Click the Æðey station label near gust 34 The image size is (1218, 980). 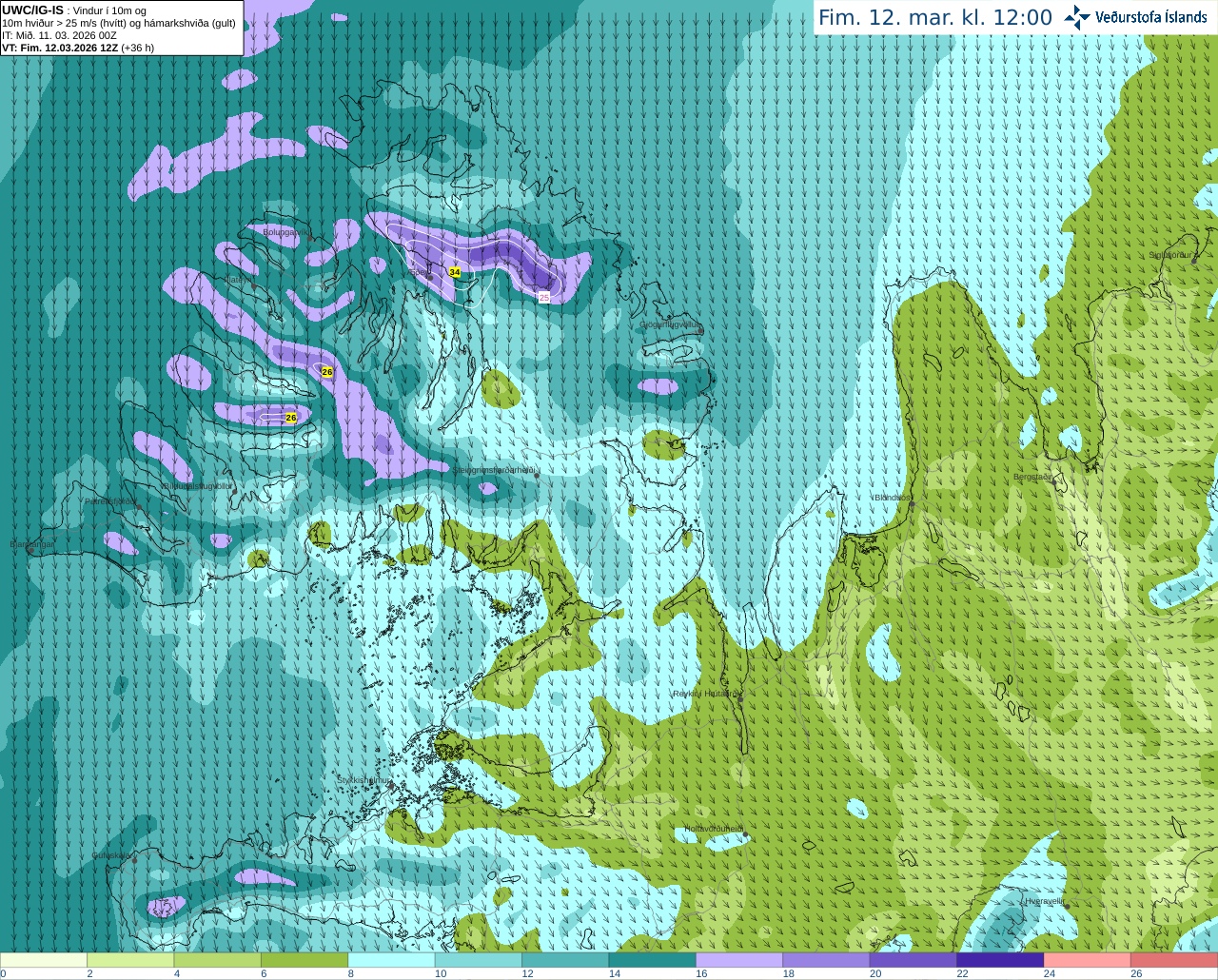(420, 272)
